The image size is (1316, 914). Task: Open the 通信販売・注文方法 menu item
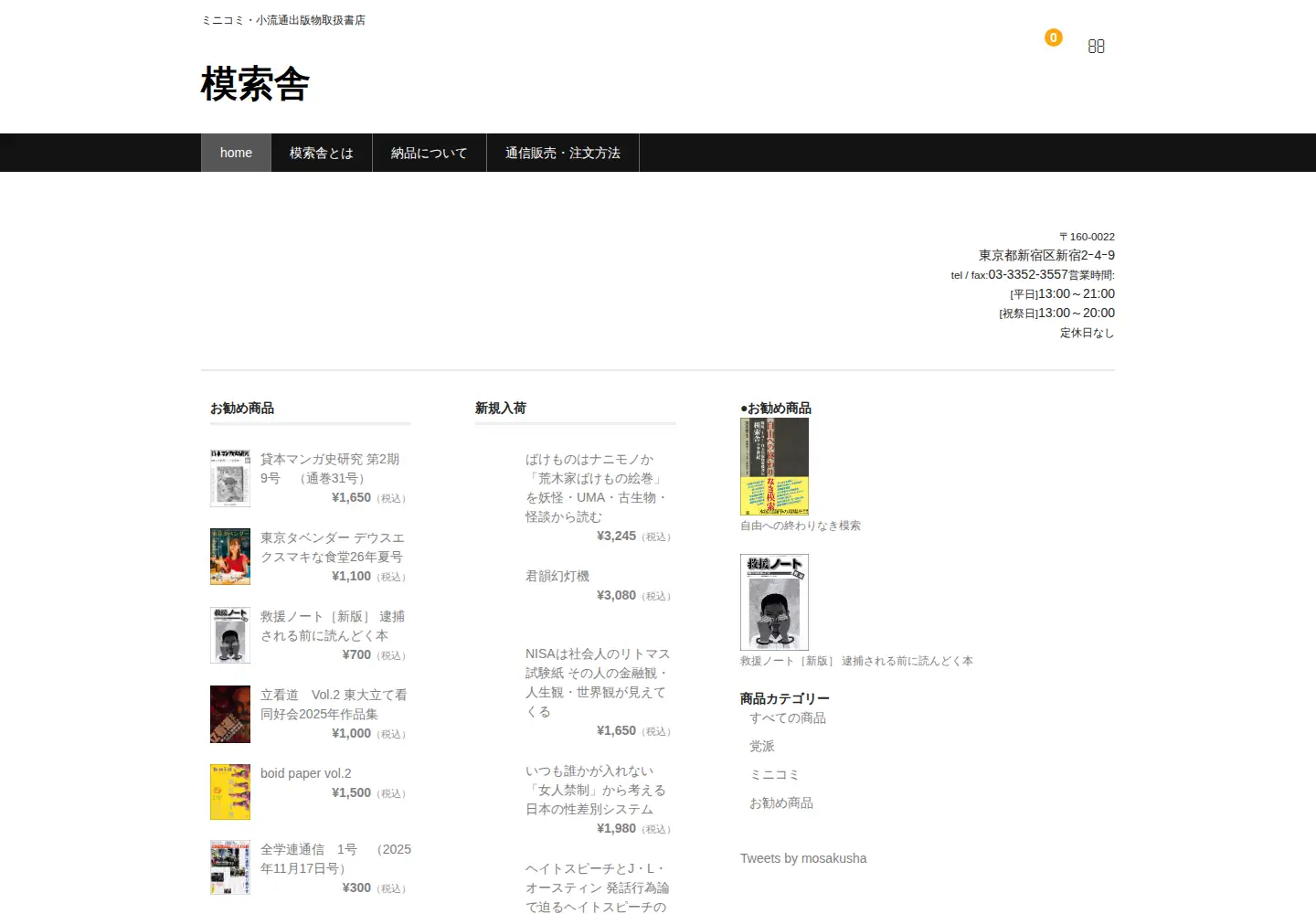(x=563, y=153)
